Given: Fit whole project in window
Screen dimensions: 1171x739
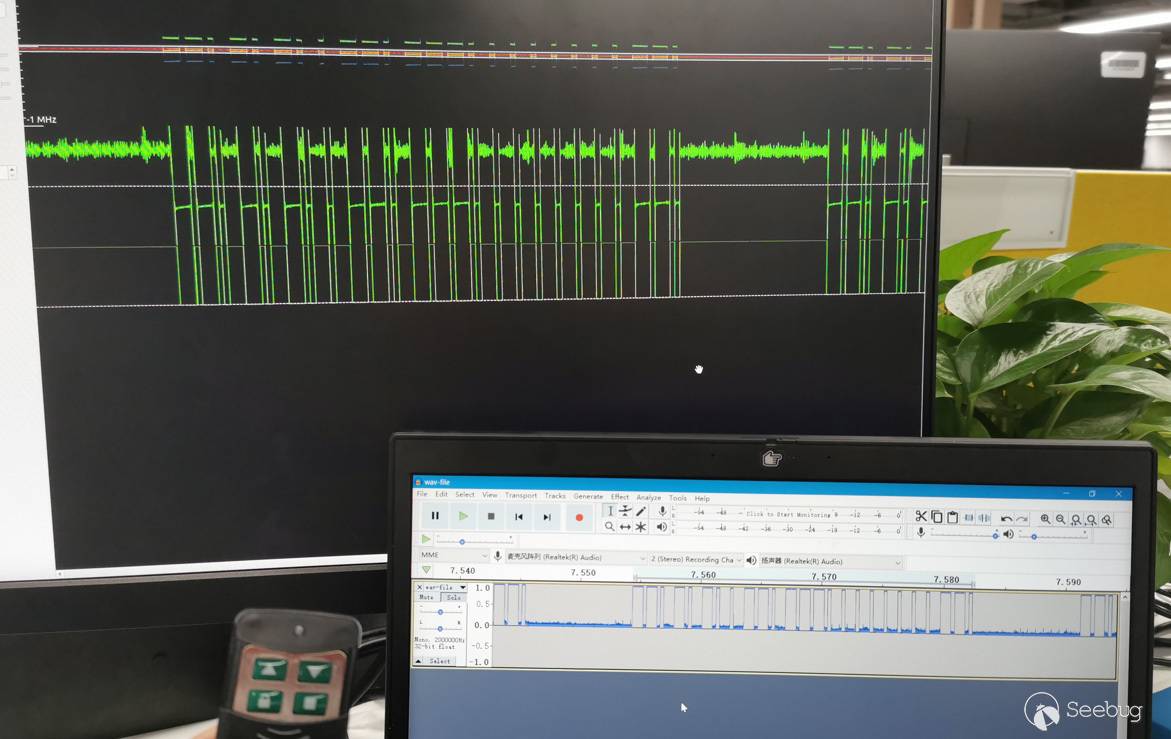Looking at the screenshot, I should [x=1092, y=520].
